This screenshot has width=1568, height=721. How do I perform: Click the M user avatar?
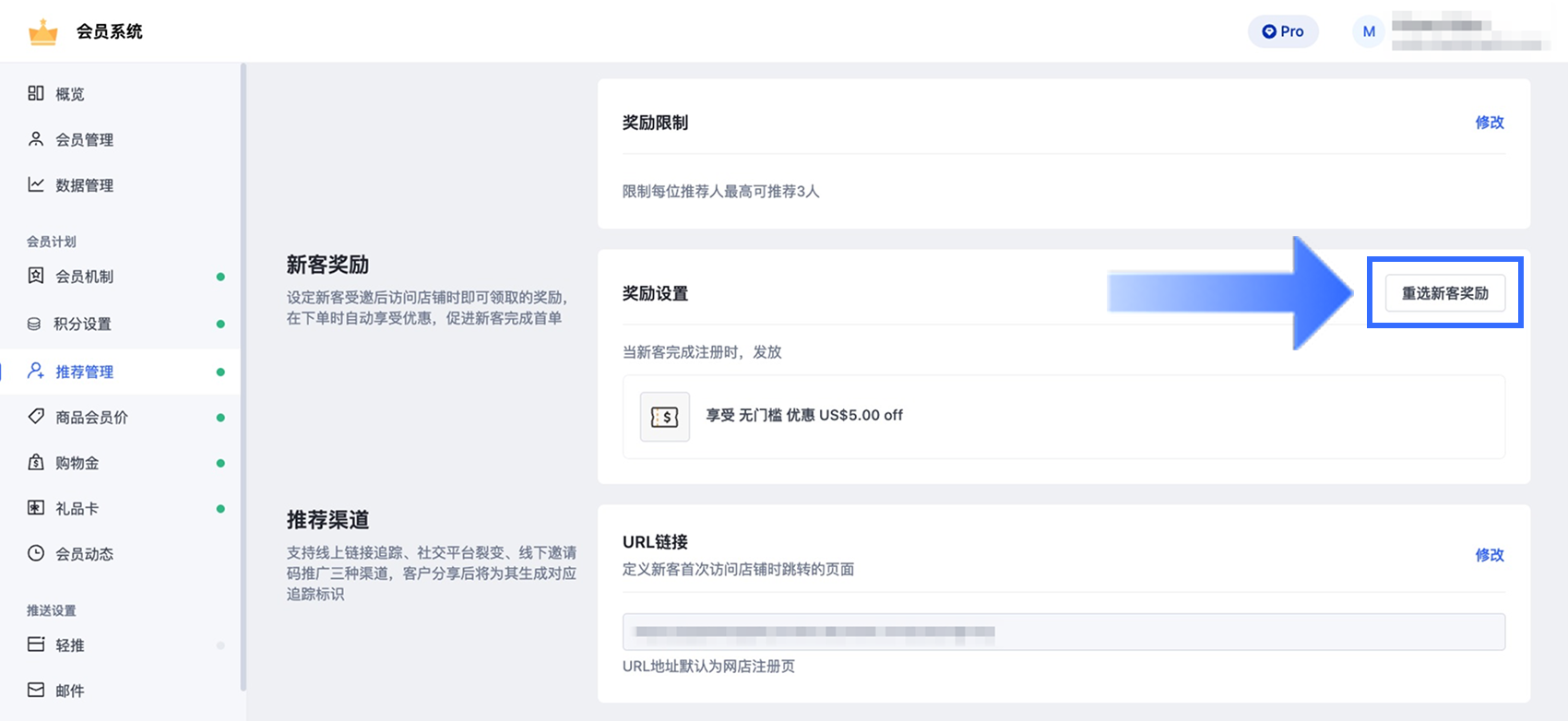(x=1369, y=31)
